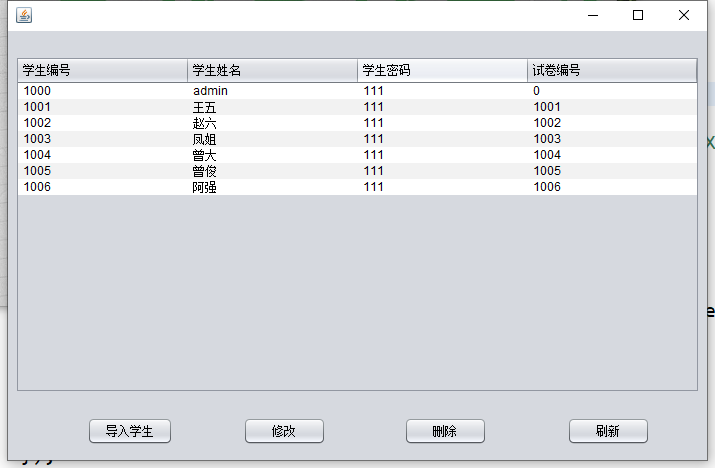This screenshot has width=715, height=468.
Task: Select student number cell 1001
Action: (x=103, y=107)
